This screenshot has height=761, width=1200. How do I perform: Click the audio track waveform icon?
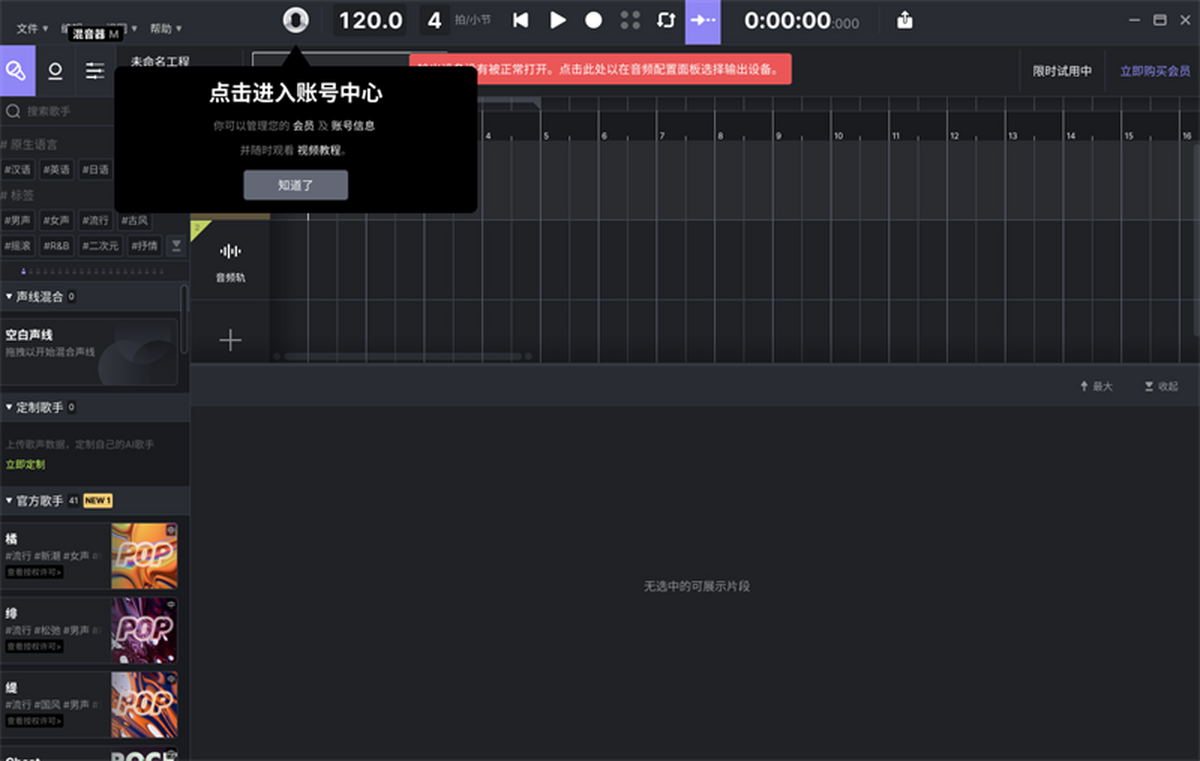pyautogui.click(x=230, y=252)
